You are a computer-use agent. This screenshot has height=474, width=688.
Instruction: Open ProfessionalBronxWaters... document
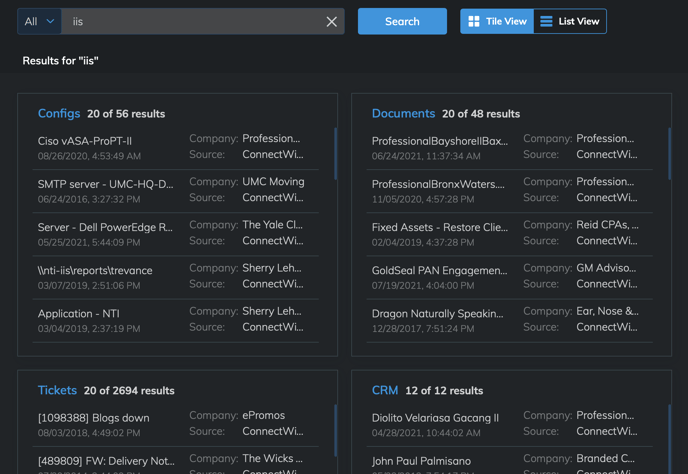tap(438, 184)
